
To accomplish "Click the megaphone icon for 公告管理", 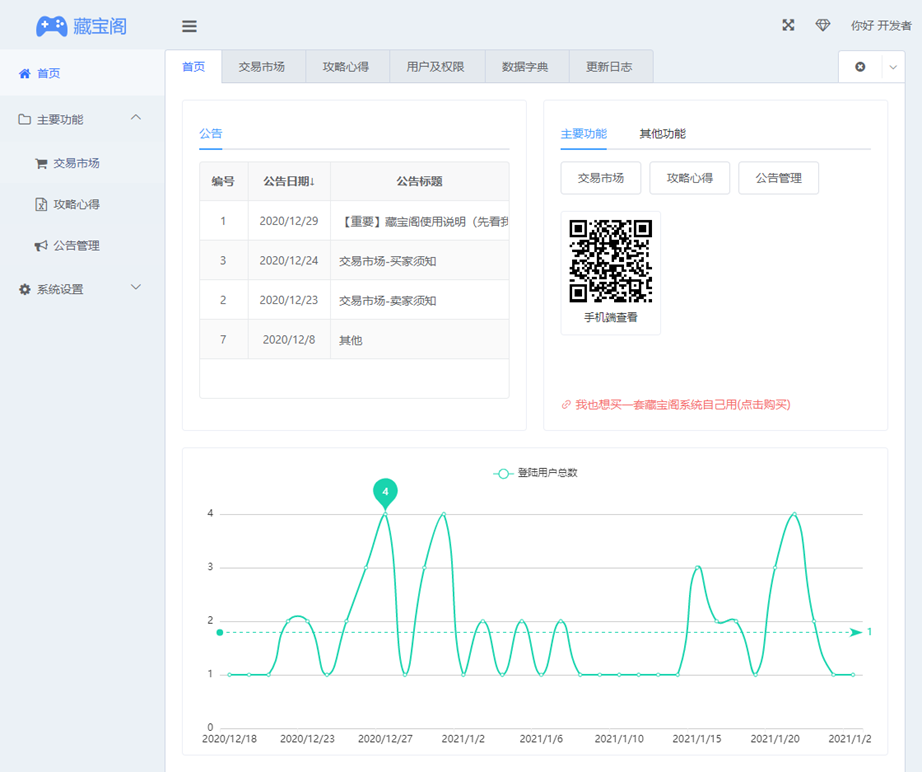I will [41, 246].
